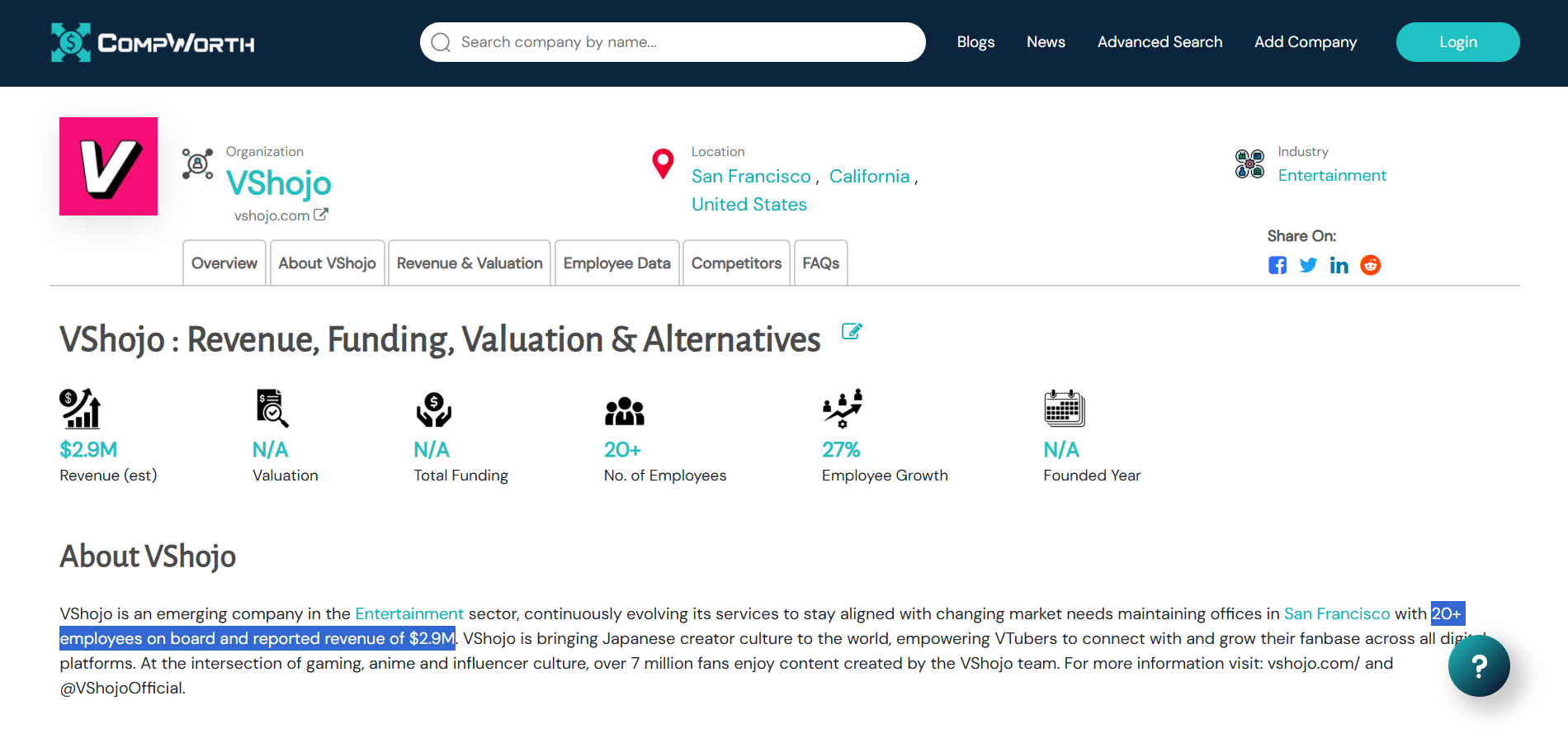The image size is (1568, 748).
Task: Focus the company search field
Action: pos(673,42)
